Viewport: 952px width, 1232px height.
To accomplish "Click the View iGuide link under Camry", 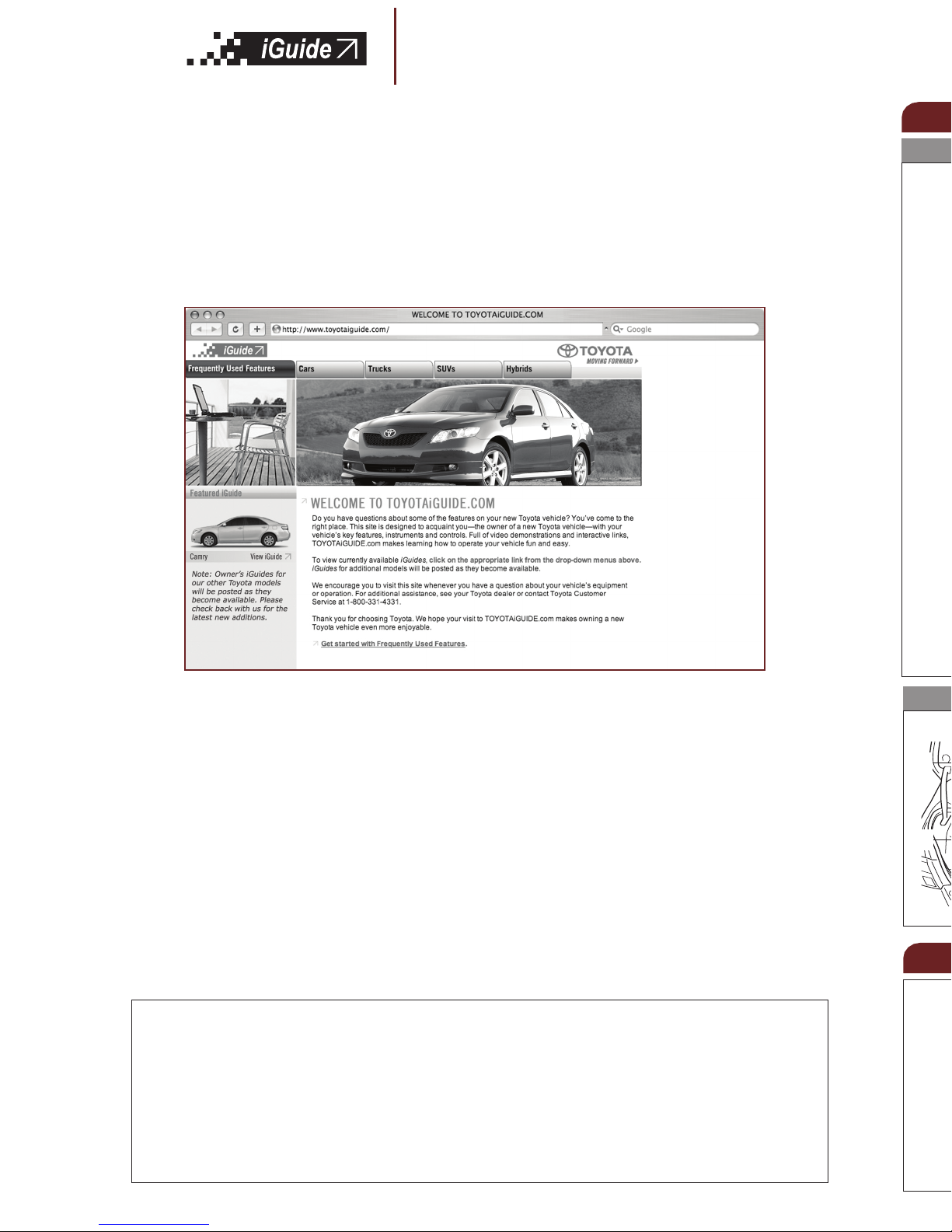I will (x=266, y=557).
